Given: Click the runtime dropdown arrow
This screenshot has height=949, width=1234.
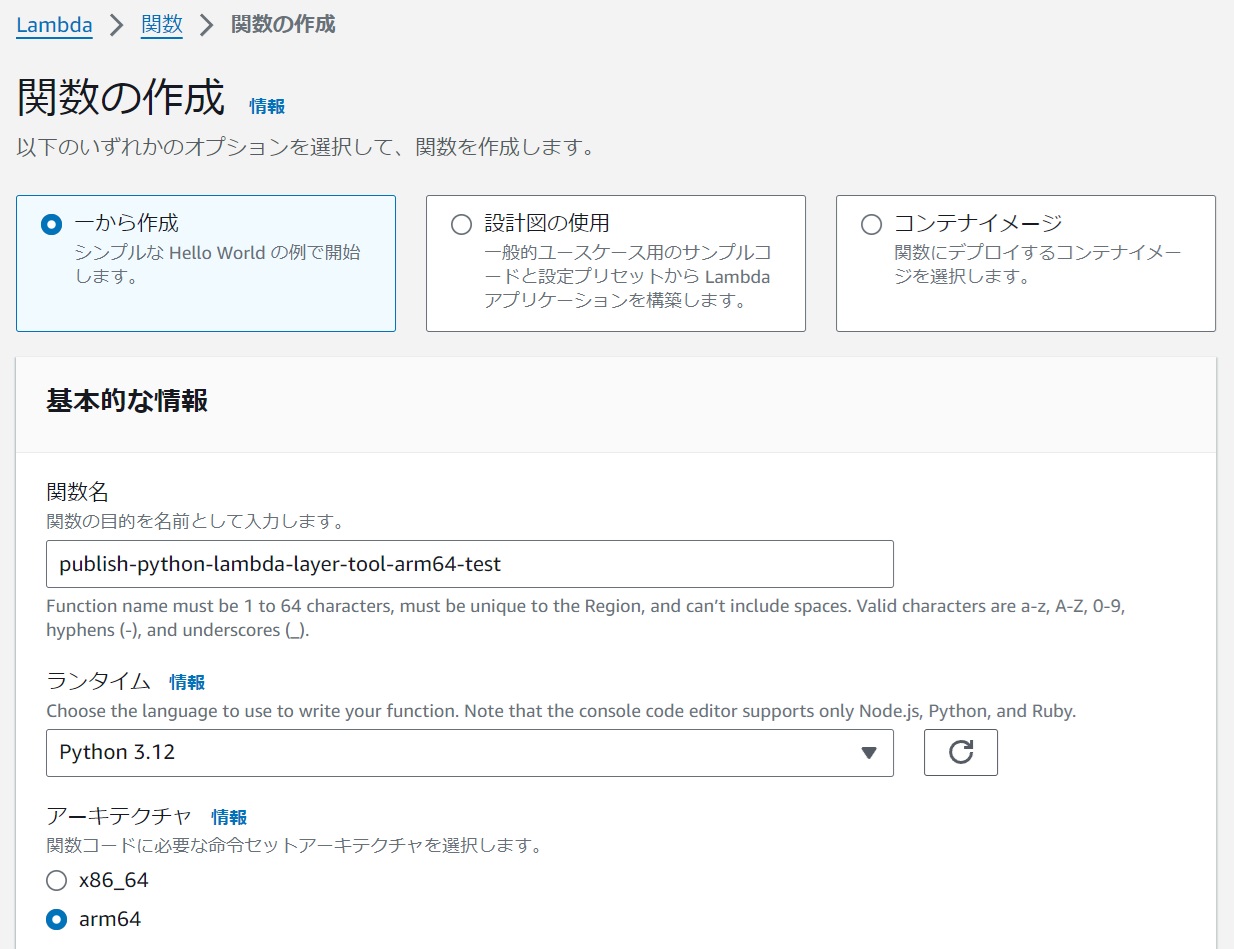Looking at the screenshot, I should pos(869,753).
